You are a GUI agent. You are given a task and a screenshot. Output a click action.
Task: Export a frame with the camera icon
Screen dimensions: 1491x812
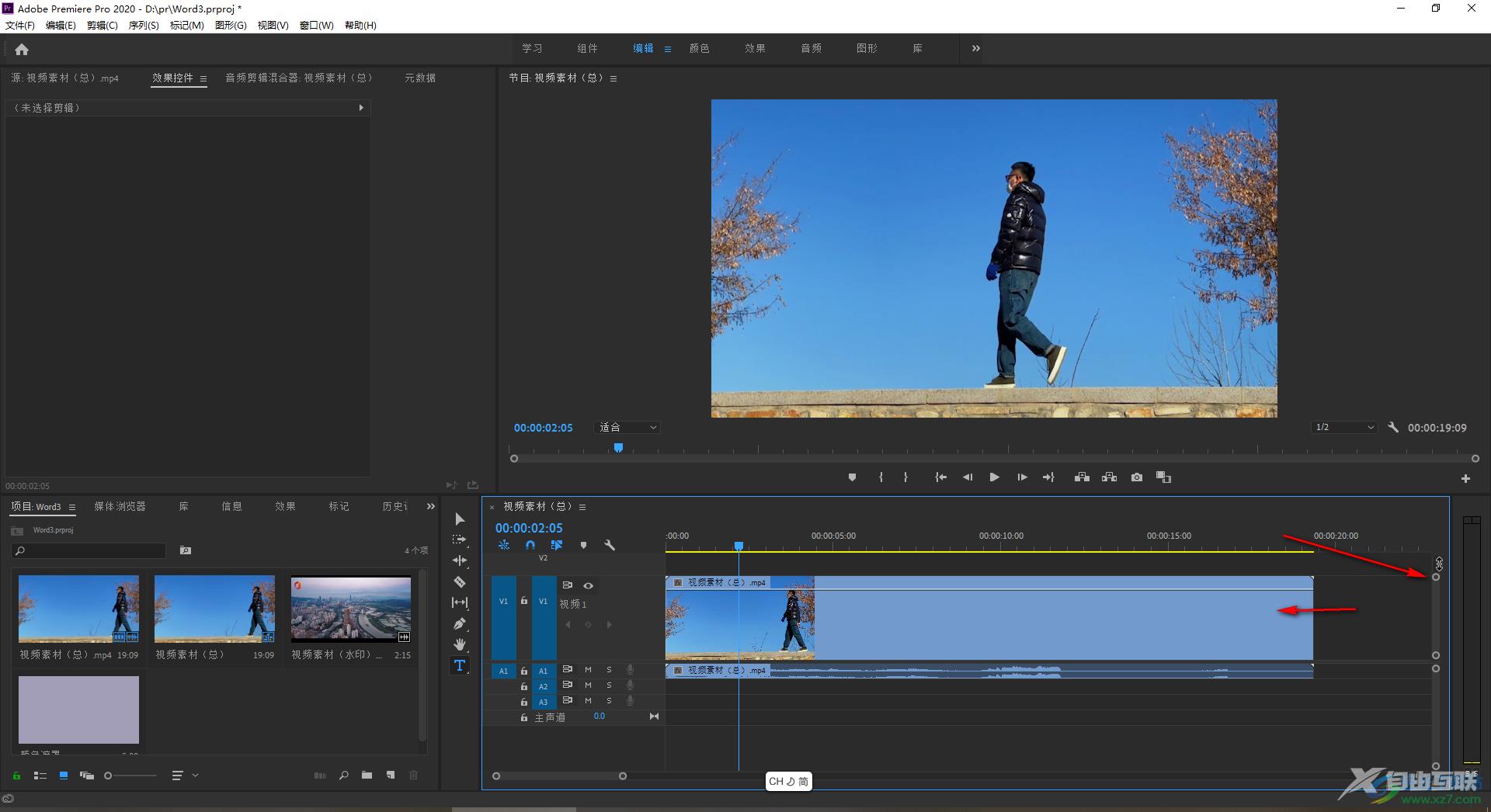(x=1137, y=477)
